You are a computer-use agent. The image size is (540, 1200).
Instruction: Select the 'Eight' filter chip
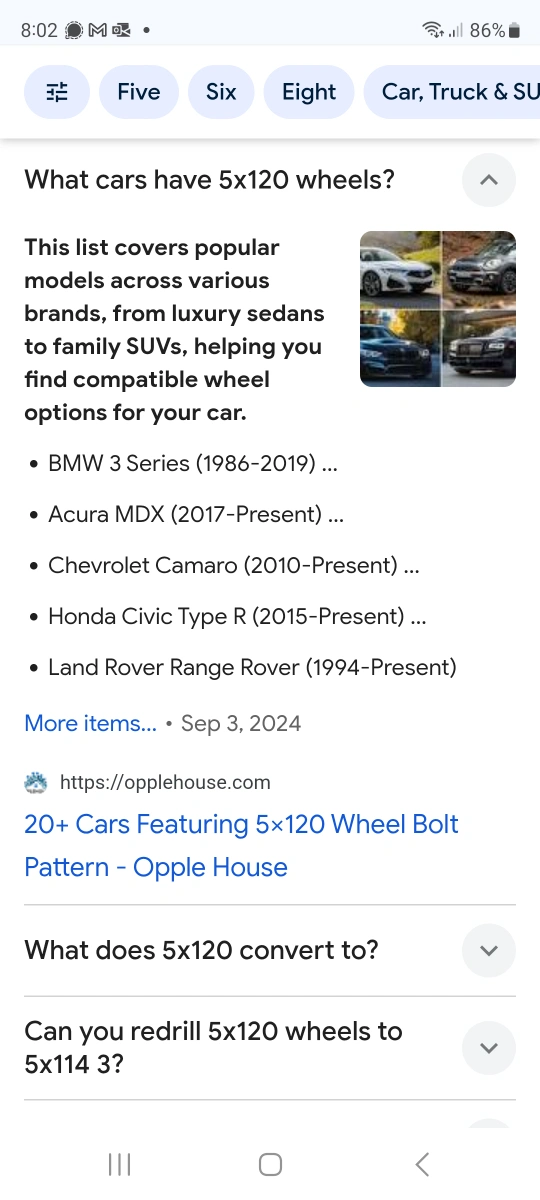pyautogui.click(x=309, y=93)
